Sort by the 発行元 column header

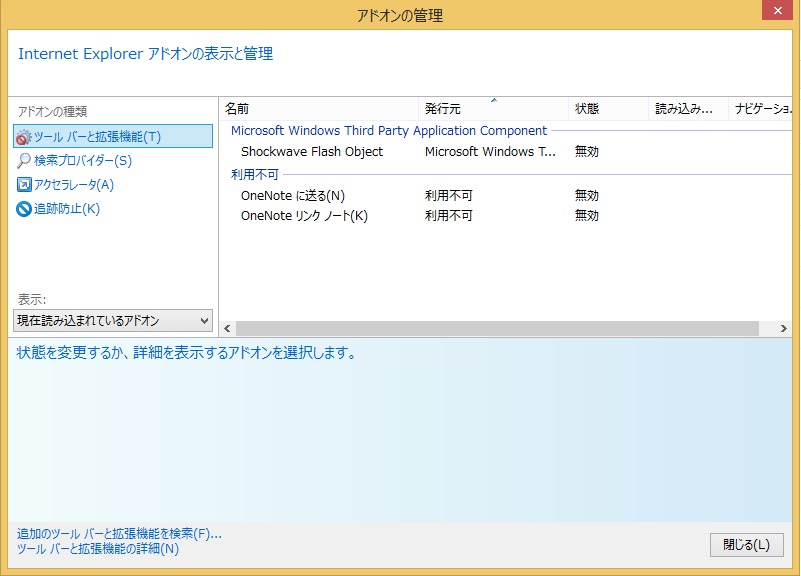[493, 109]
